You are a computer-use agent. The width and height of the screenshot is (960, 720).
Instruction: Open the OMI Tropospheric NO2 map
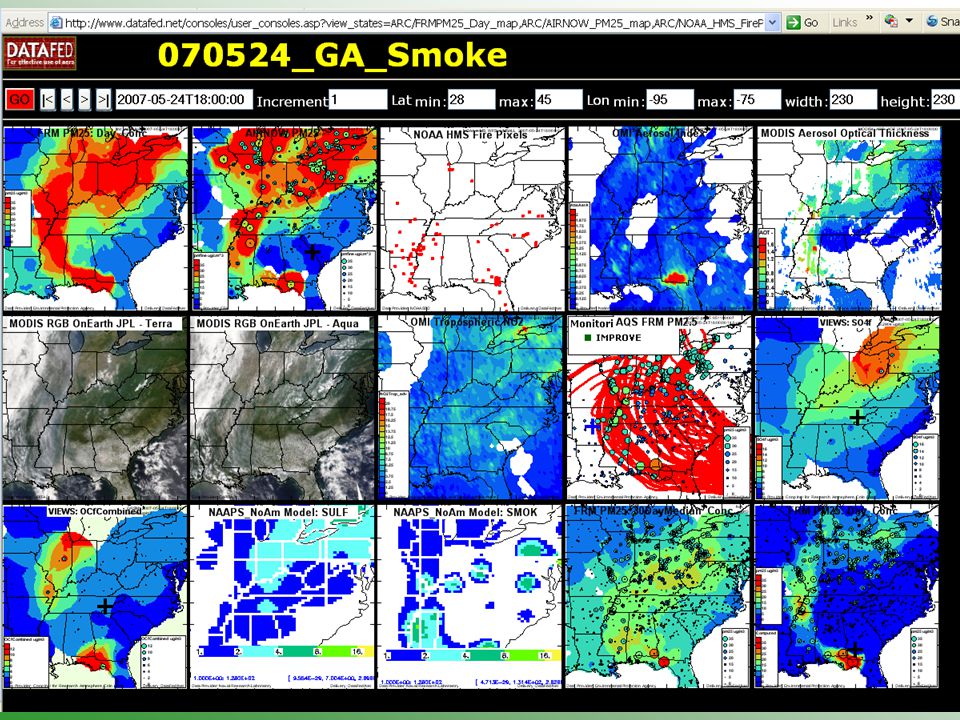tap(470, 408)
